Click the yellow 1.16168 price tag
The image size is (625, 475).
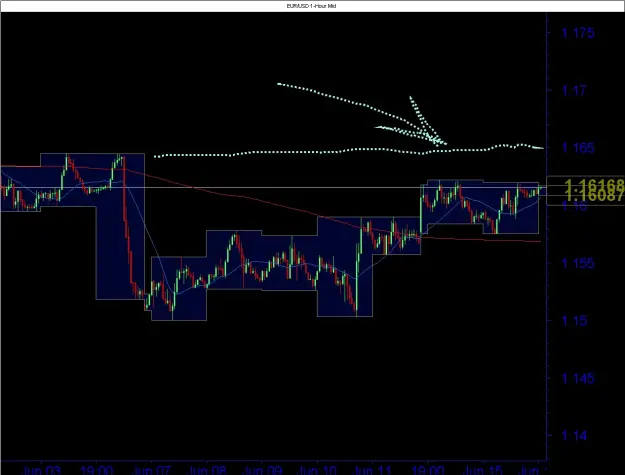tap(594, 185)
